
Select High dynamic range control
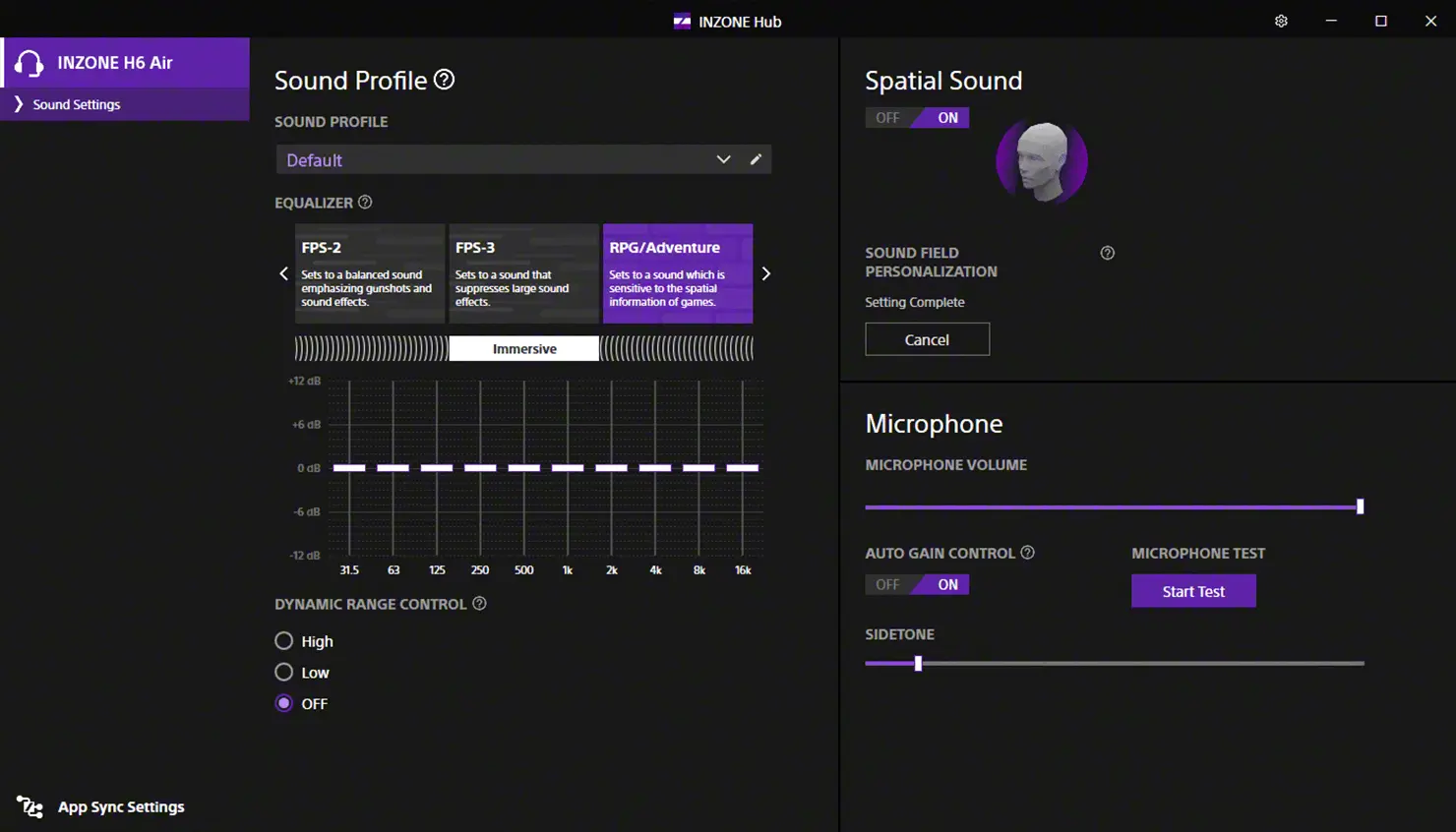pyautogui.click(x=284, y=641)
